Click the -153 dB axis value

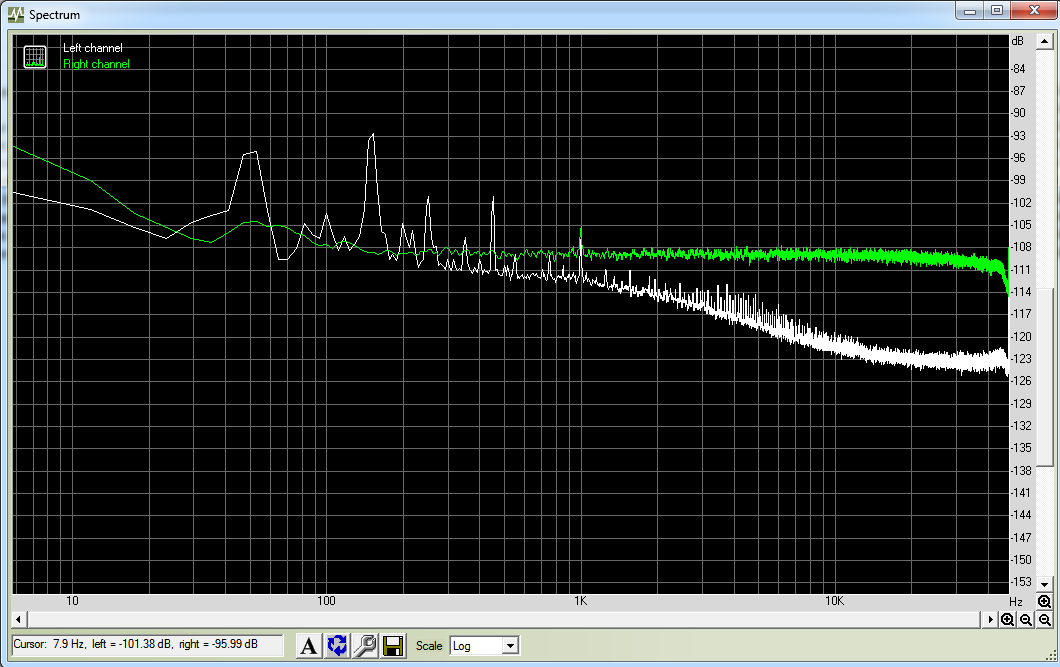(x=1020, y=582)
